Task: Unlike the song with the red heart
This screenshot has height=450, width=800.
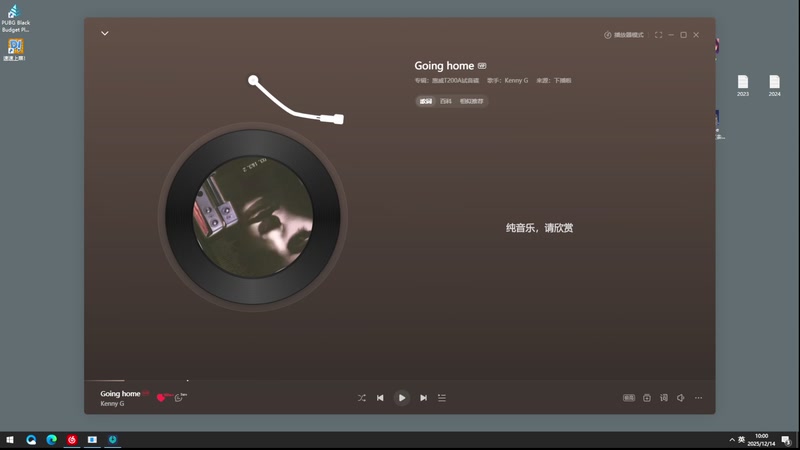Action: point(161,397)
